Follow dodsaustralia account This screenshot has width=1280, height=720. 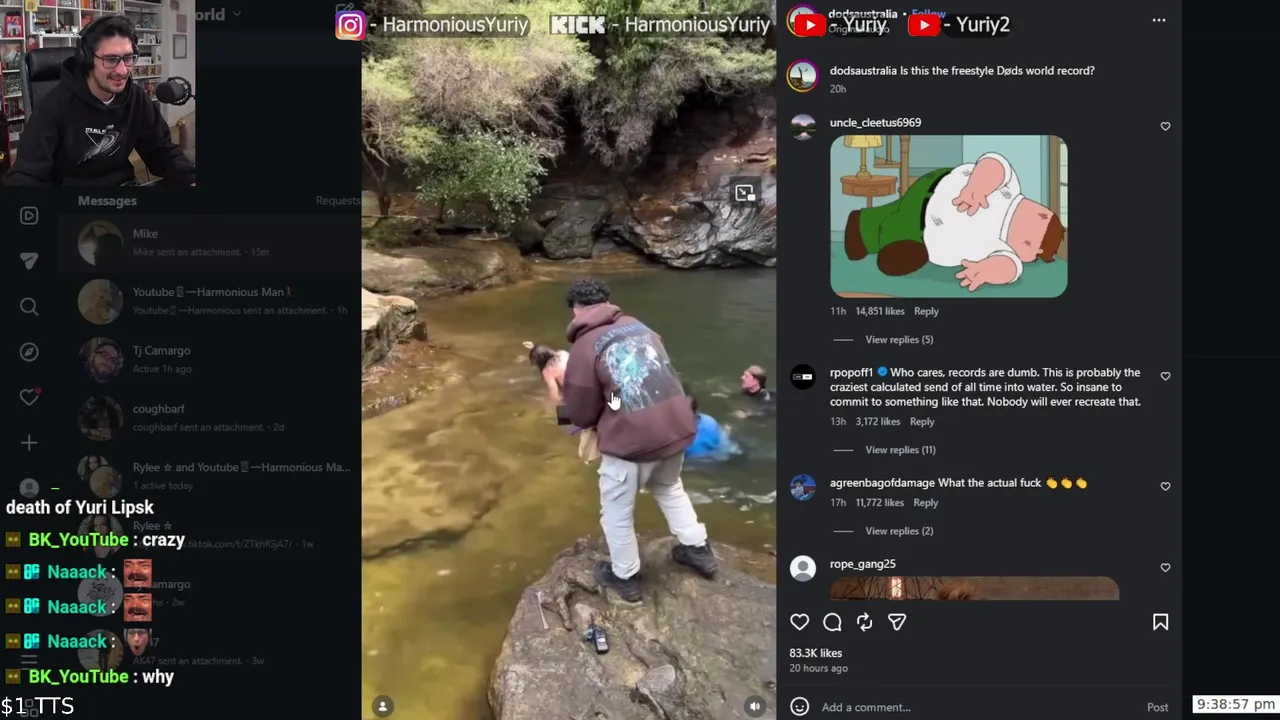click(928, 14)
